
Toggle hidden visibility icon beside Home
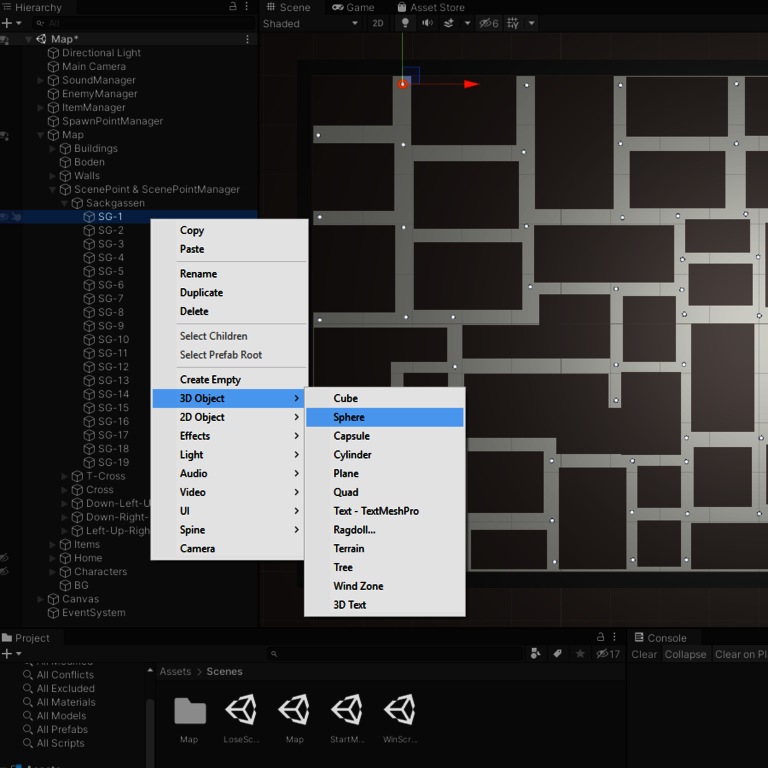point(4,557)
